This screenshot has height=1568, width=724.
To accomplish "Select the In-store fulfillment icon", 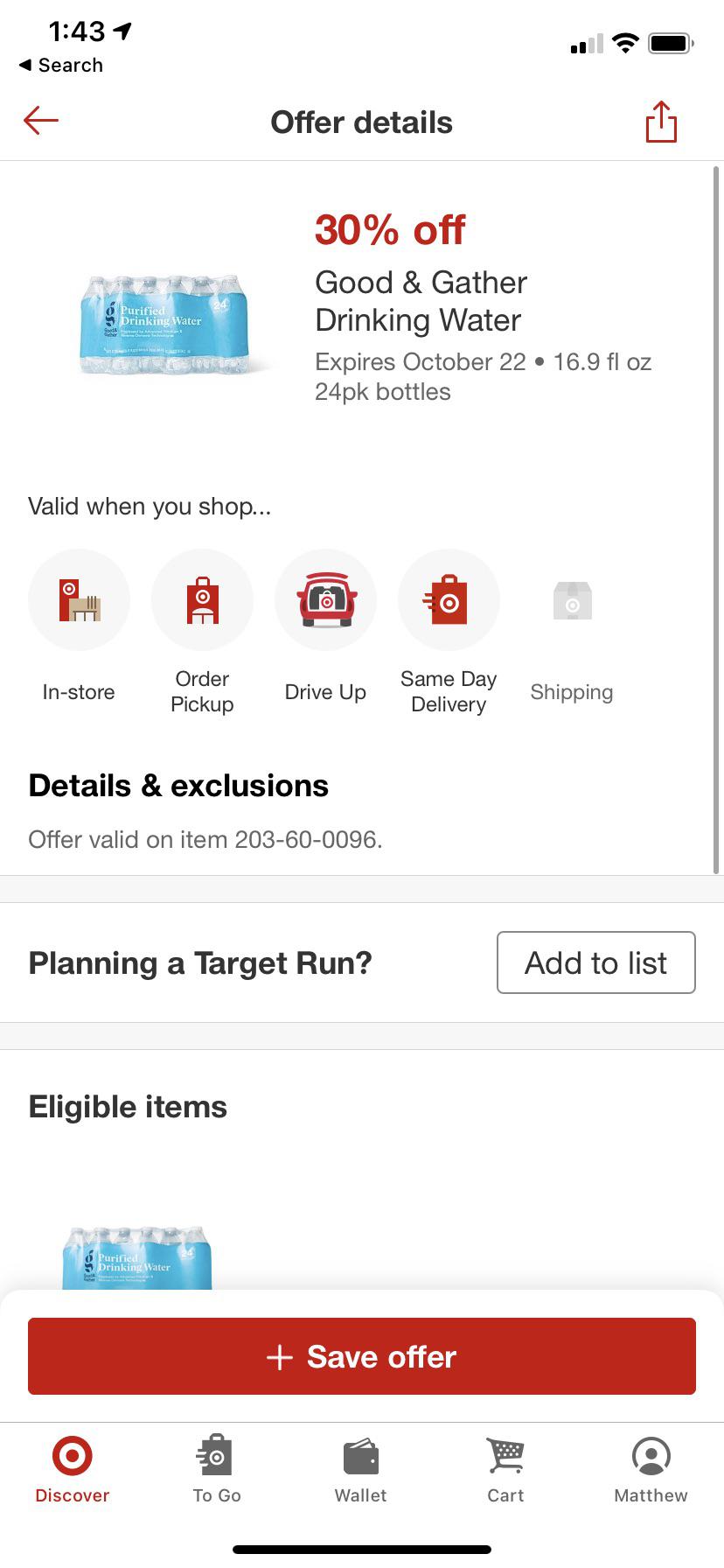I will (79, 599).
